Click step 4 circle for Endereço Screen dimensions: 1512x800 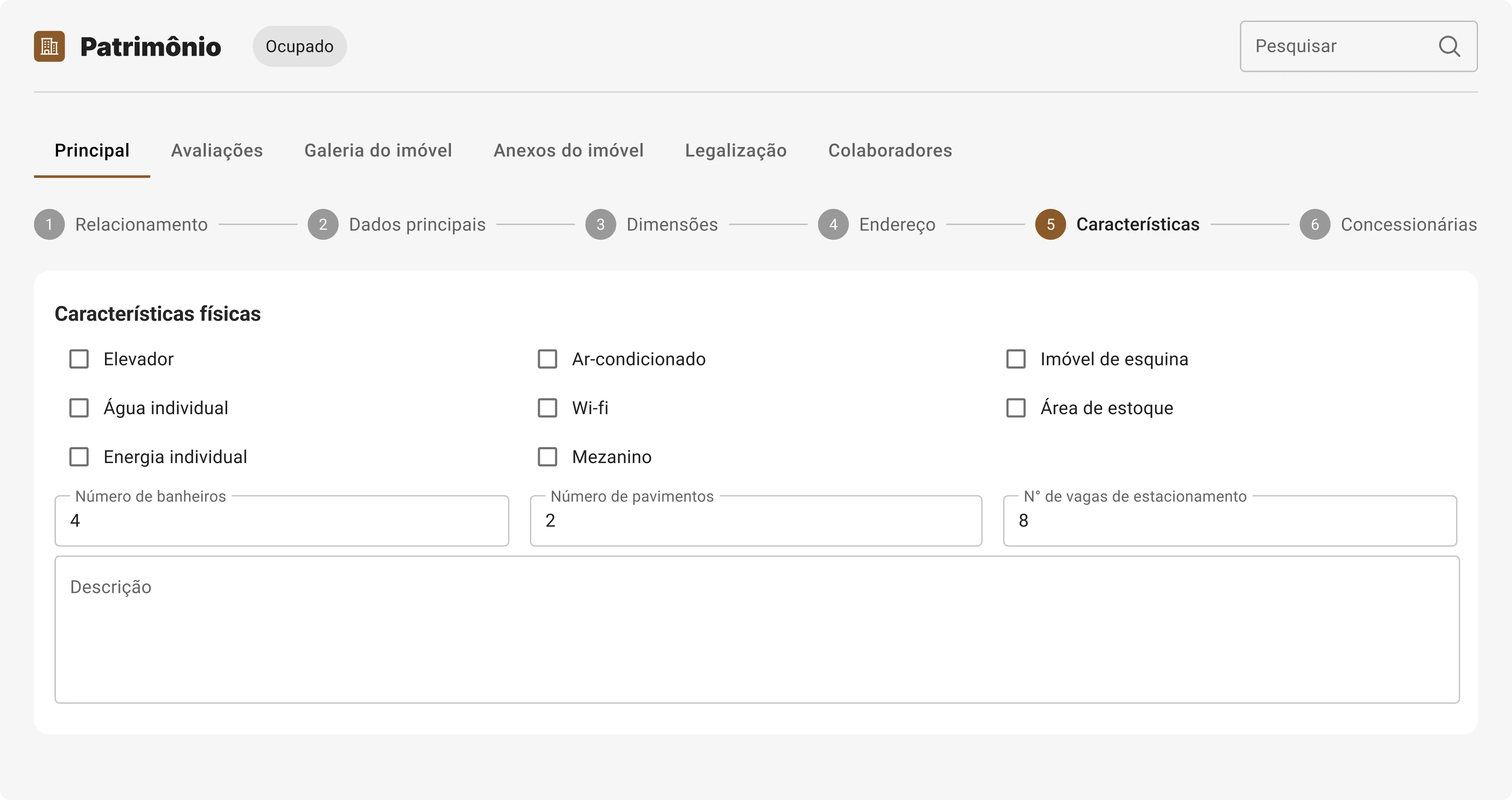tap(833, 224)
